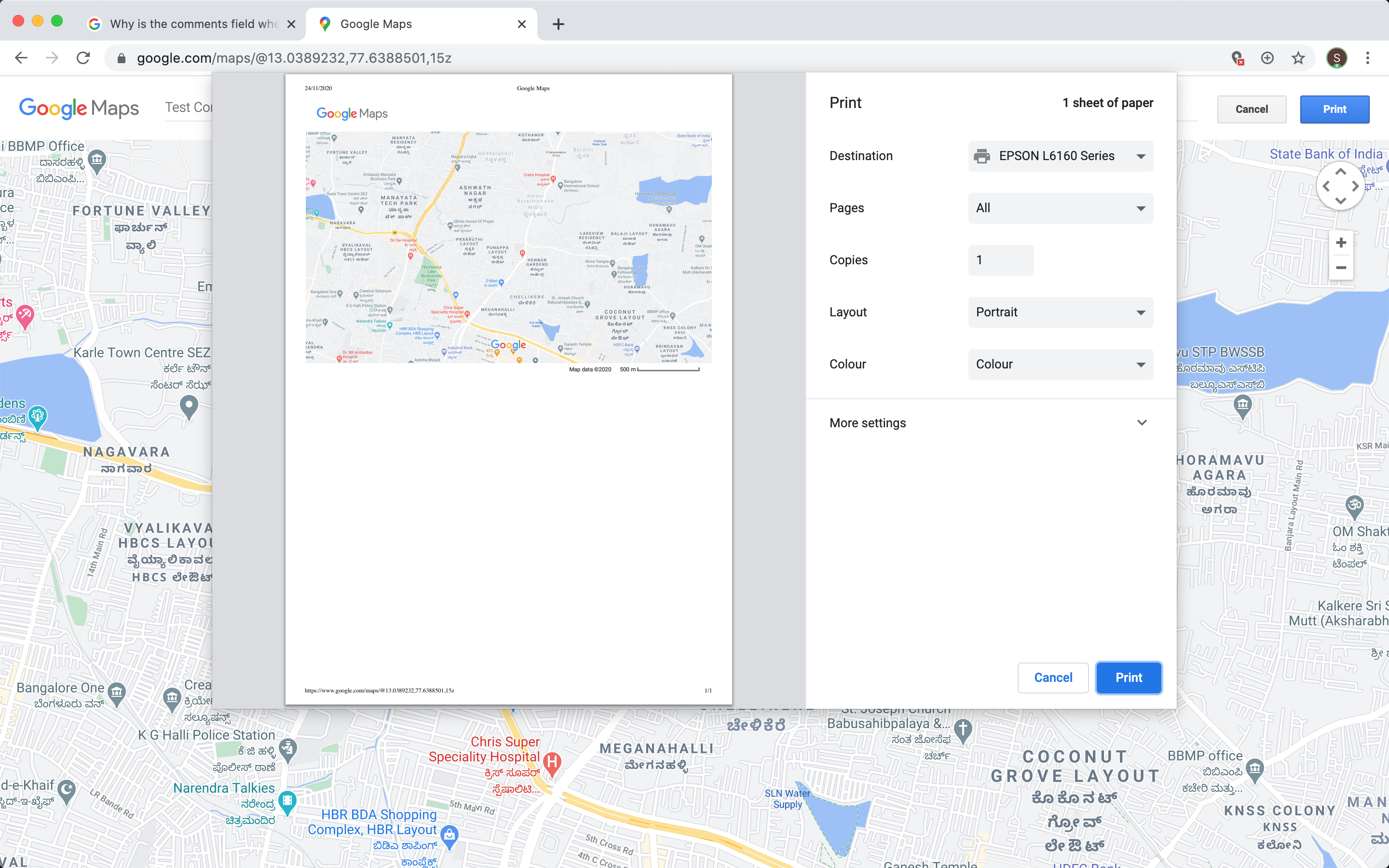This screenshot has width=1389, height=868.
Task: Reload the current page
Action: [x=83, y=57]
